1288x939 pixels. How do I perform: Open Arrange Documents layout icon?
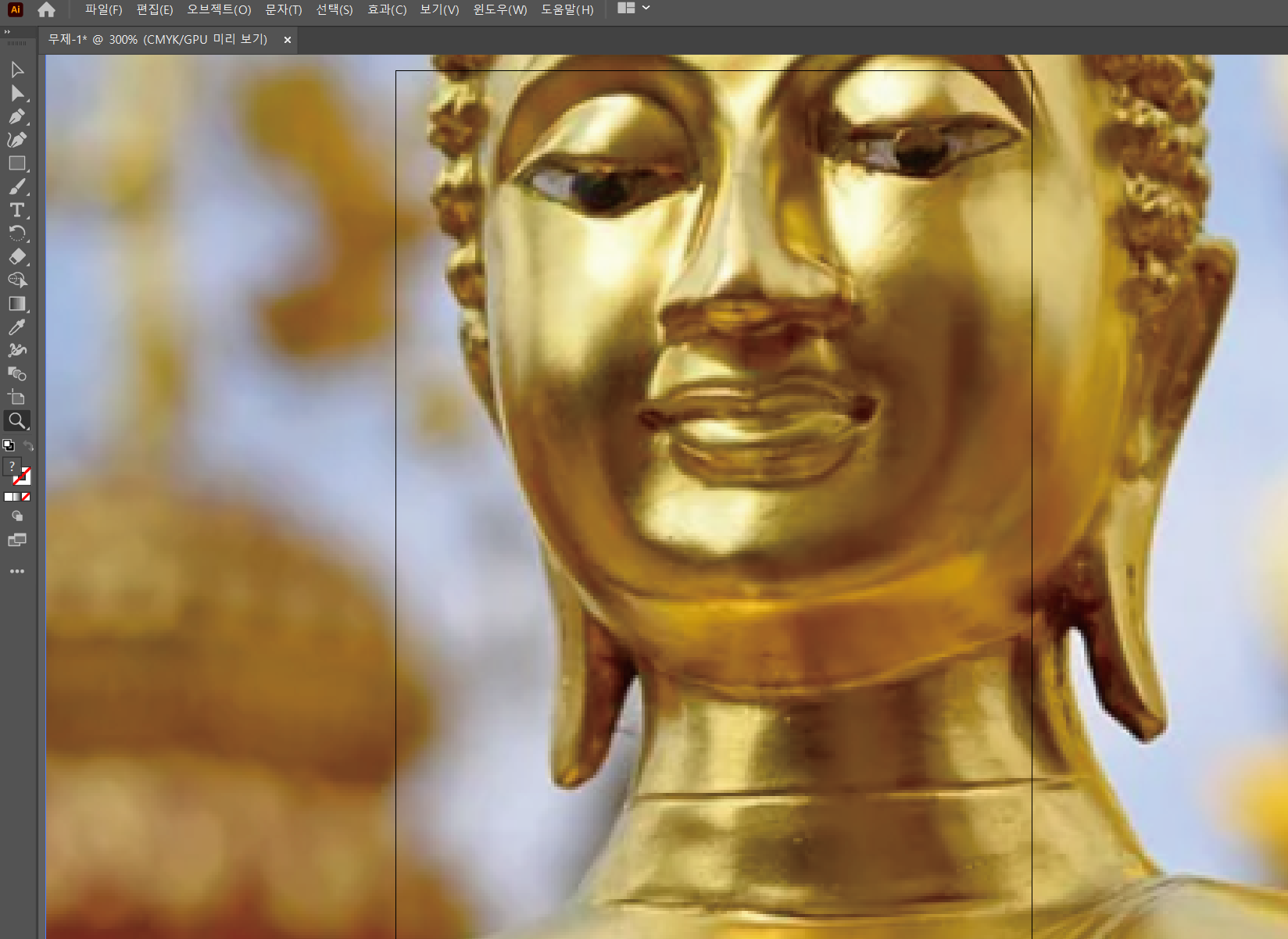(x=626, y=9)
